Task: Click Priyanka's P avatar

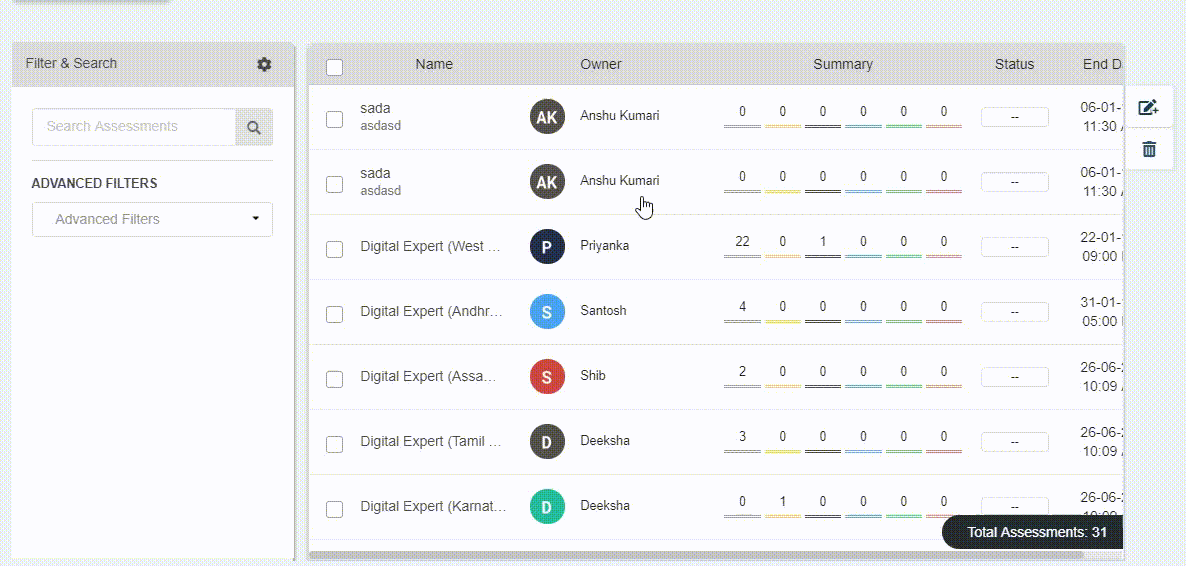Action: pyautogui.click(x=548, y=247)
